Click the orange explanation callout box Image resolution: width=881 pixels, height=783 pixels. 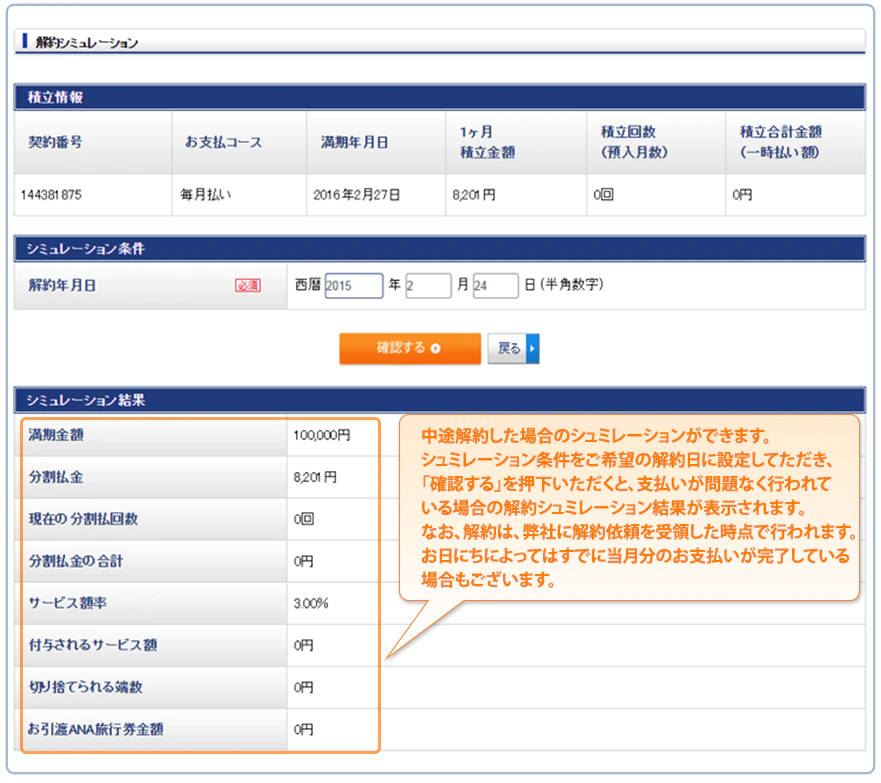[630, 509]
